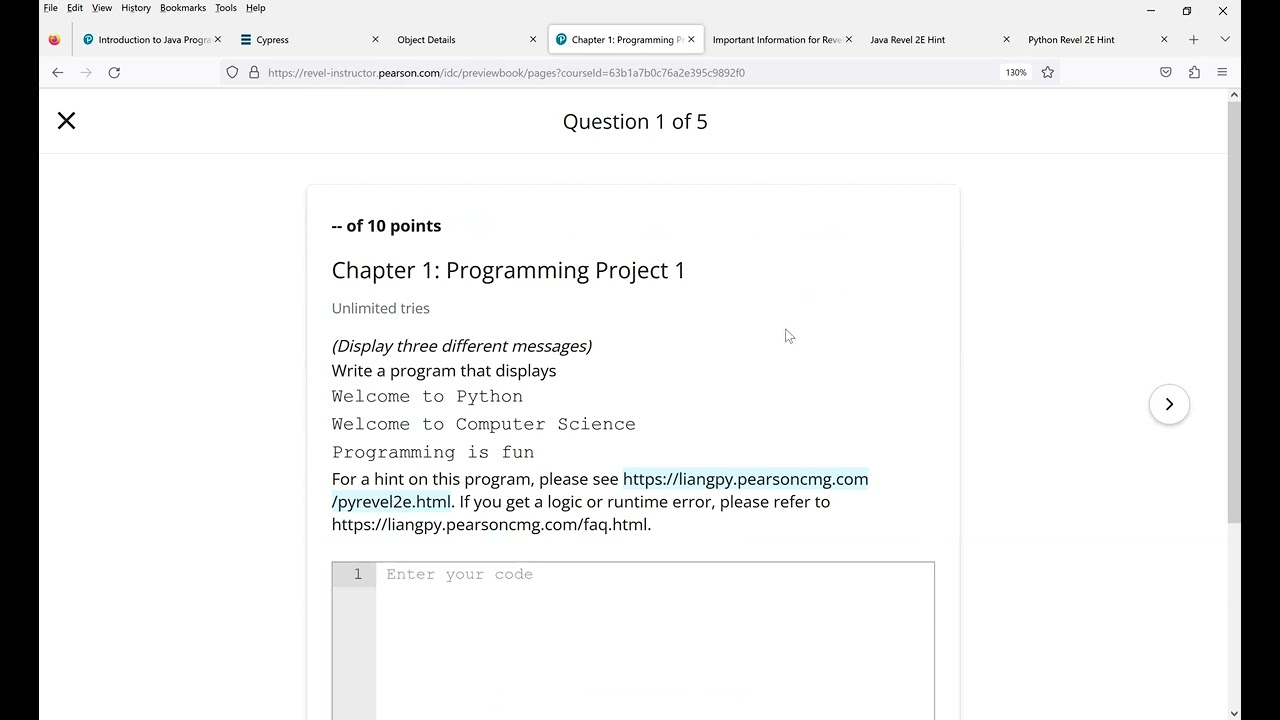Open the View menu
1280x720 pixels.
pyautogui.click(x=102, y=8)
